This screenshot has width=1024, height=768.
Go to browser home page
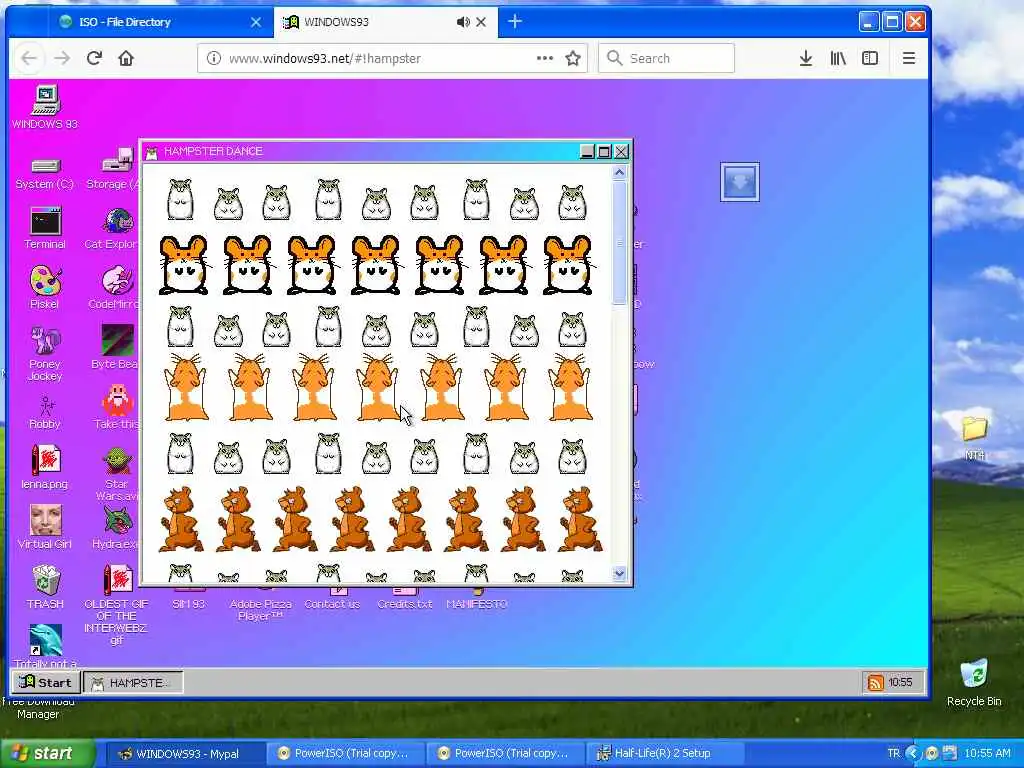tap(126, 58)
